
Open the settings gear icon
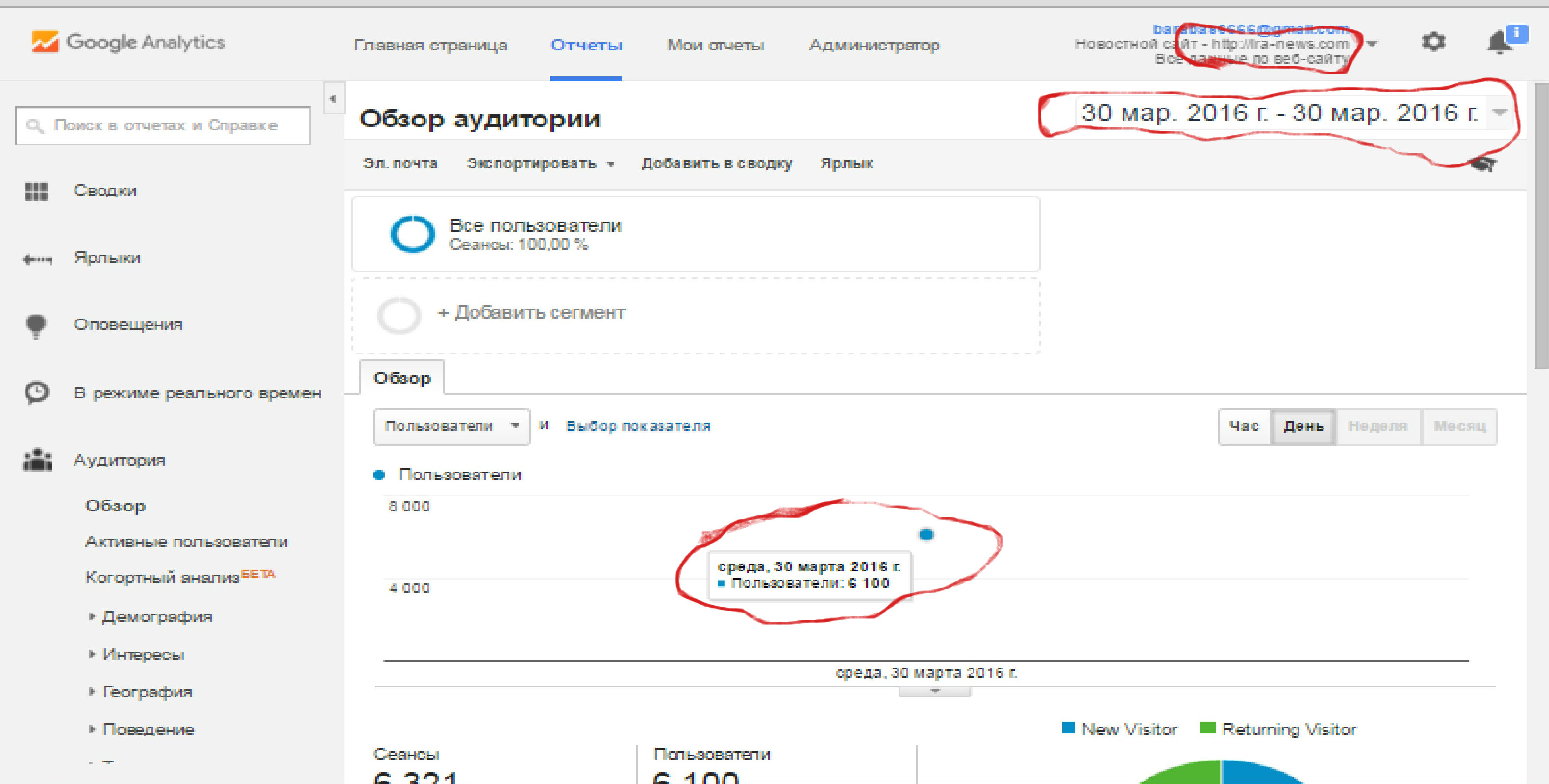point(1433,42)
